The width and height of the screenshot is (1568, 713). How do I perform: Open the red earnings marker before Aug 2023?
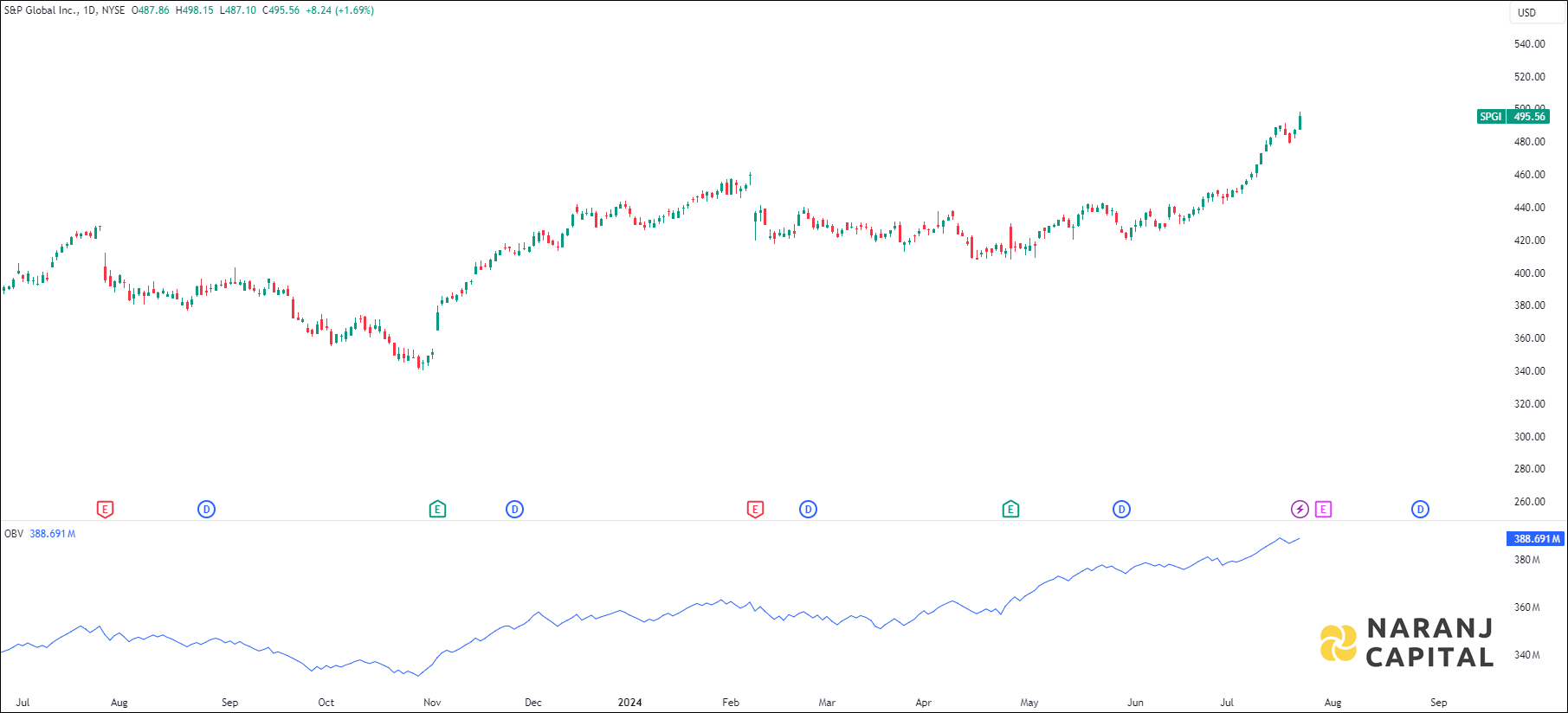click(105, 510)
